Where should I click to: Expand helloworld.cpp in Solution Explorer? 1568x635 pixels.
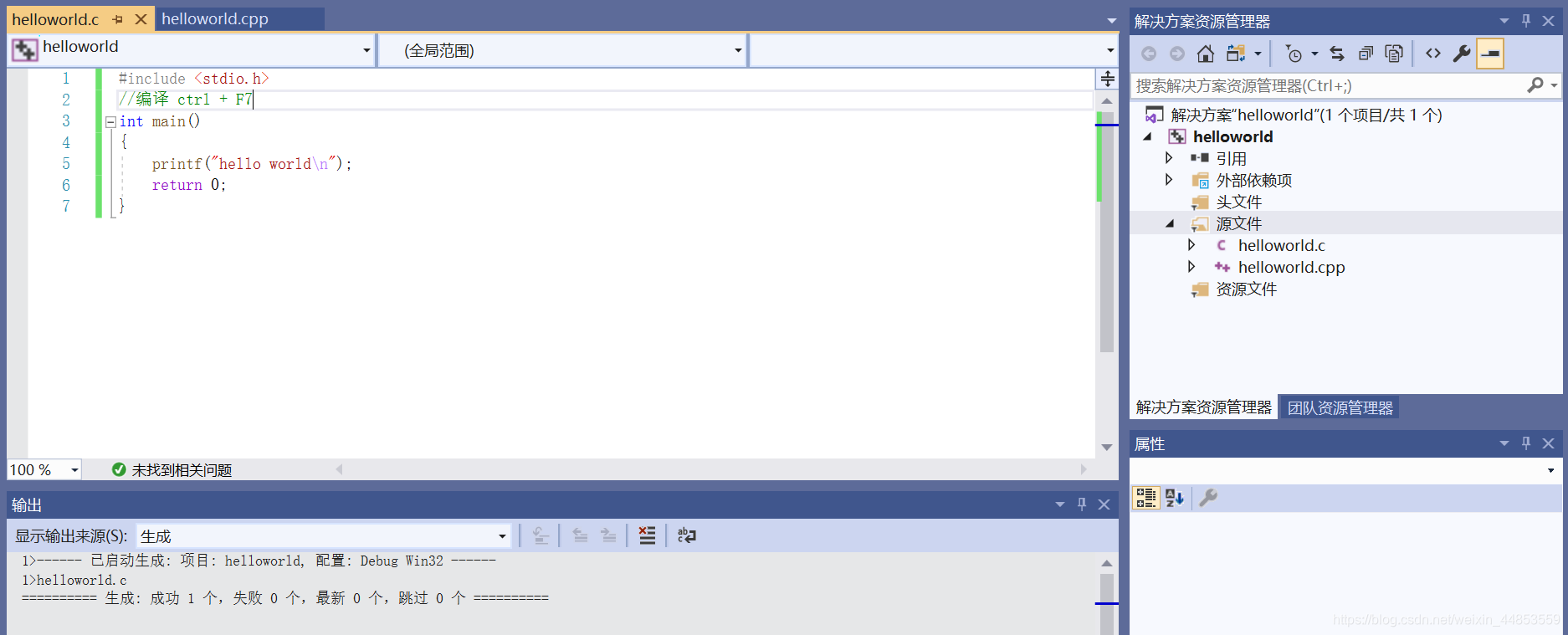[1191, 266]
